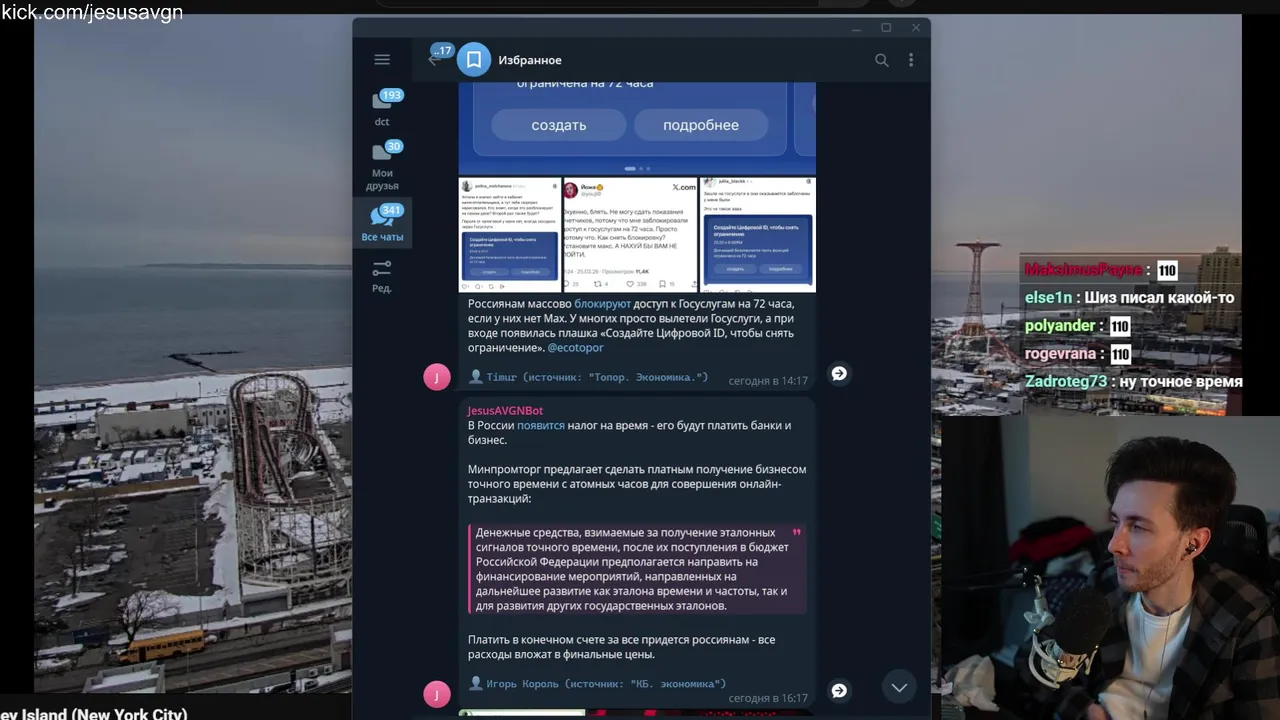Maximize the Telegram window
Viewport: 1280px width, 720px height.
(x=886, y=28)
